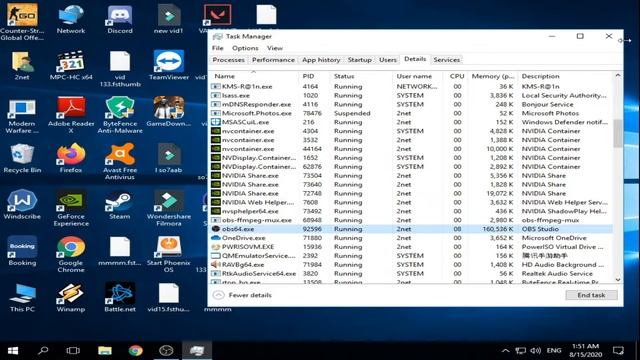Switch to the Processes tab
The width and height of the screenshot is (640, 360).
pyautogui.click(x=229, y=60)
